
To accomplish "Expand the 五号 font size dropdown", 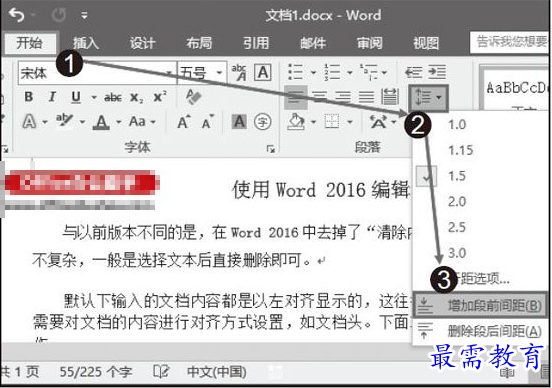I will [220, 73].
